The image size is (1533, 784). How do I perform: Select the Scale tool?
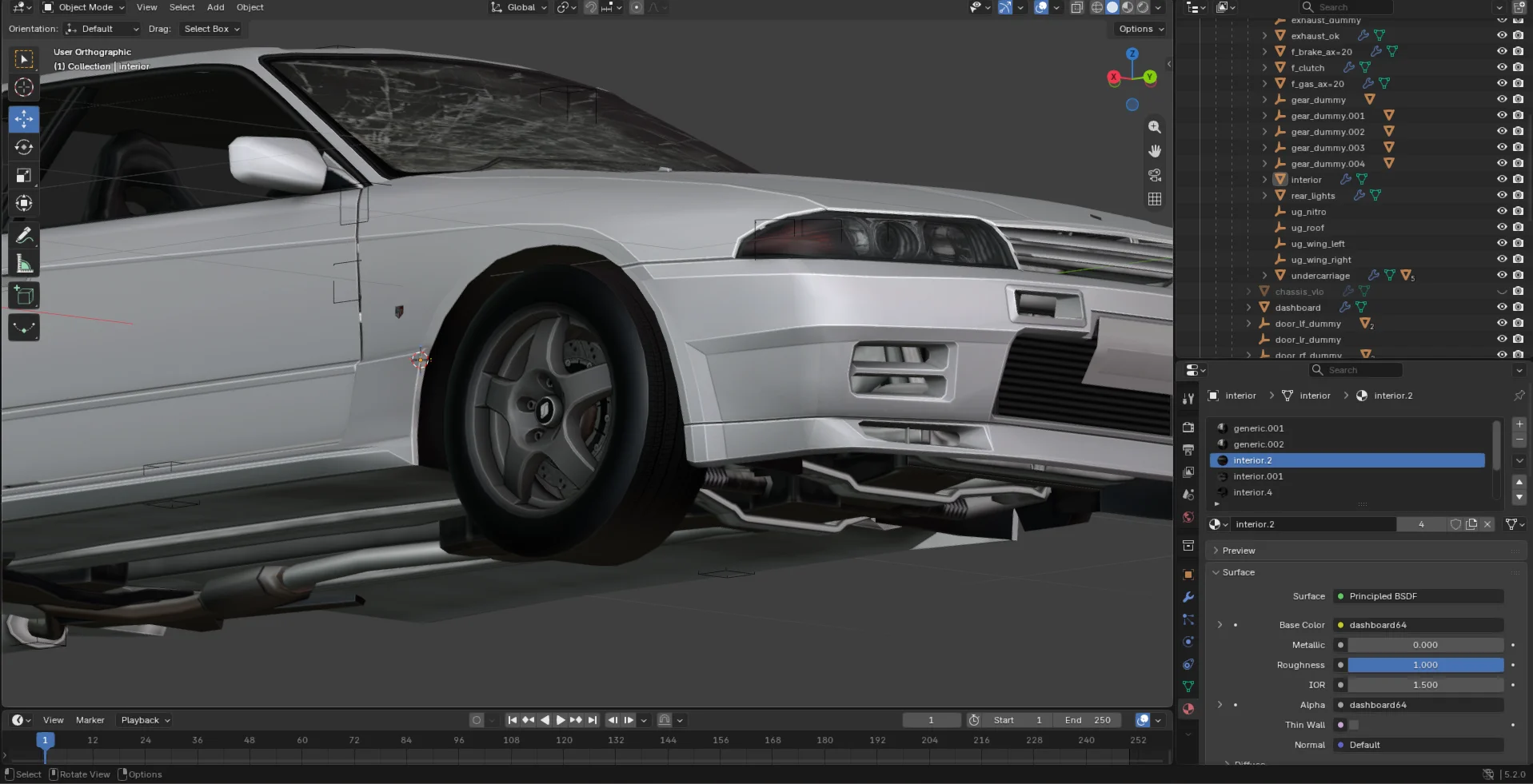tap(24, 175)
